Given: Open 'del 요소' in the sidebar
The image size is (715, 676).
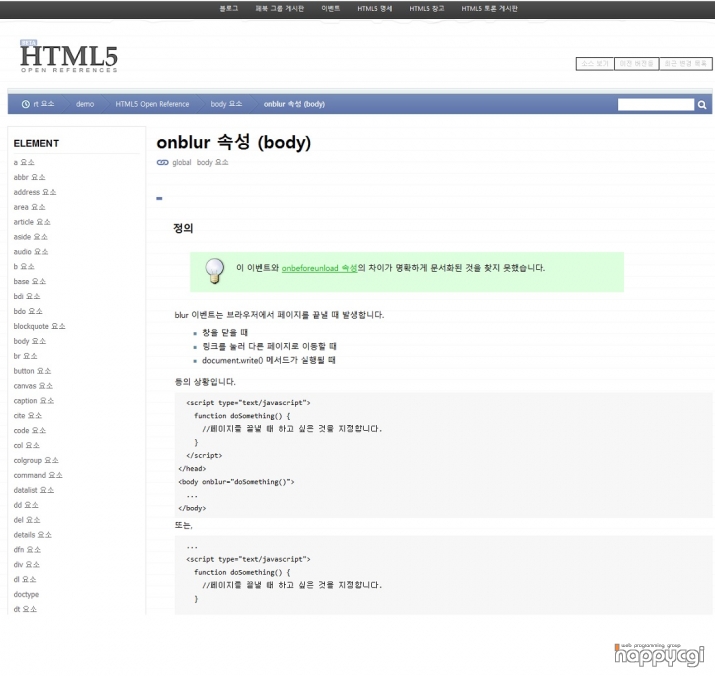Looking at the screenshot, I should coord(27,520).
